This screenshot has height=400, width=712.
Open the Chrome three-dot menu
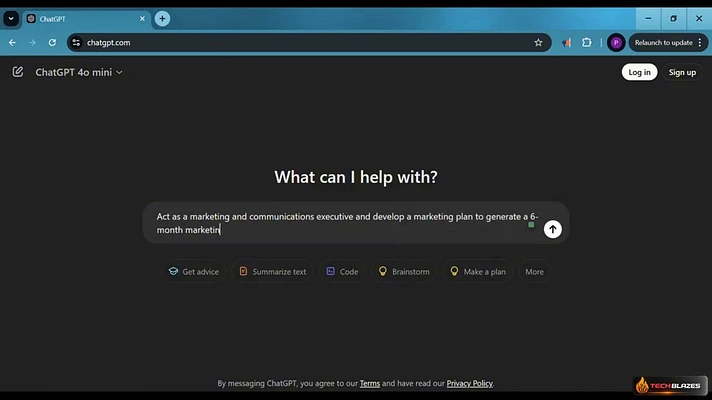[x=700, y=43]
